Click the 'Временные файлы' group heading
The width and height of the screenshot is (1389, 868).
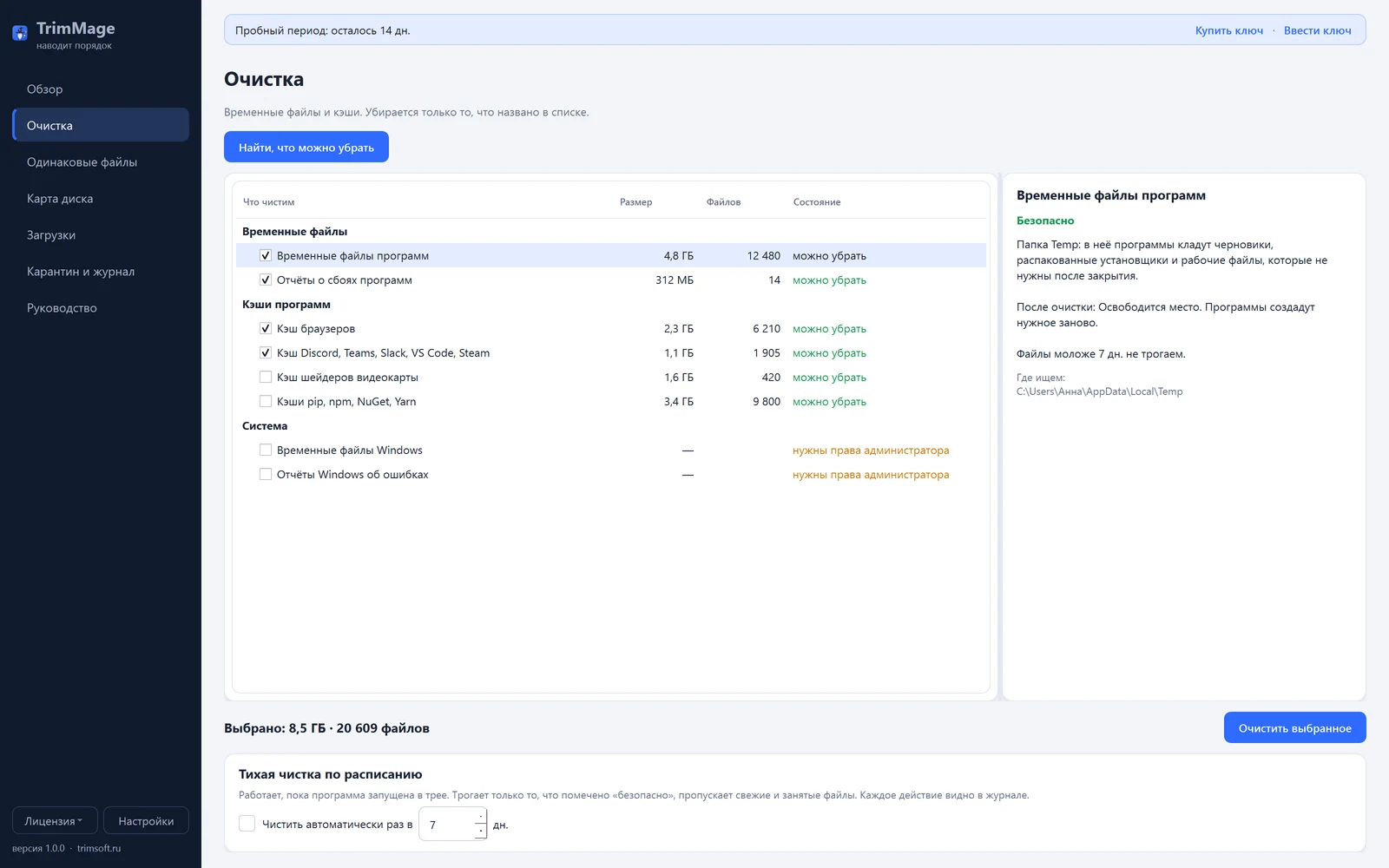pyautogui.click(x=294, y=232)
